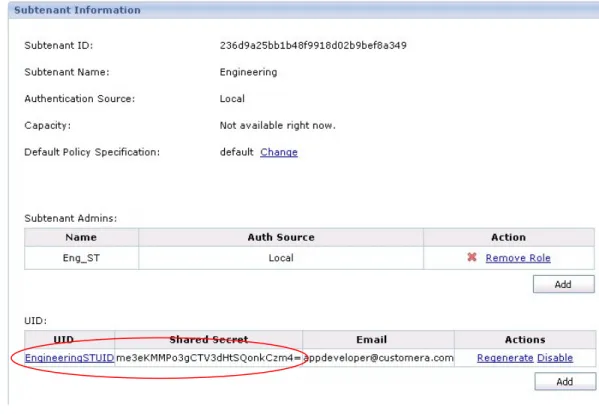Regenerate the shared secret for EngineeringSTUID
The height and width of the screenshot is (414, 599).
tap(505, 358)
